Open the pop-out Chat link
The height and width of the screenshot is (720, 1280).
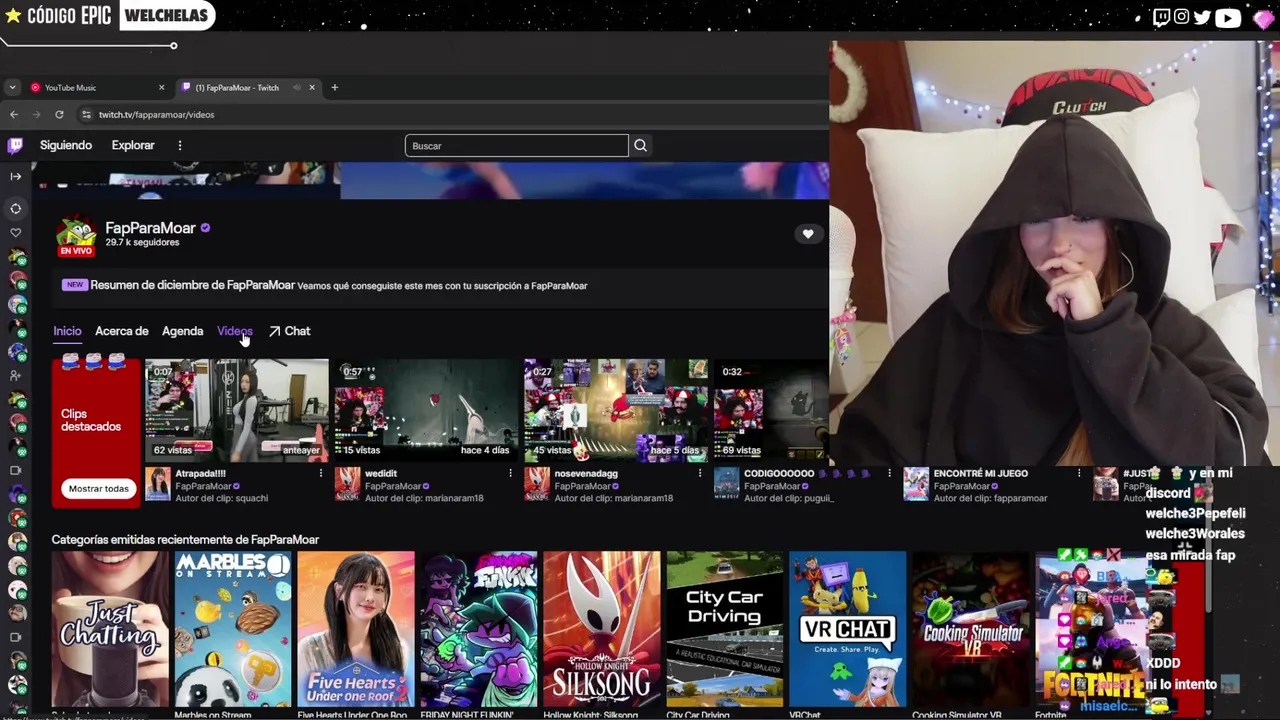click(x=289, y=331)
